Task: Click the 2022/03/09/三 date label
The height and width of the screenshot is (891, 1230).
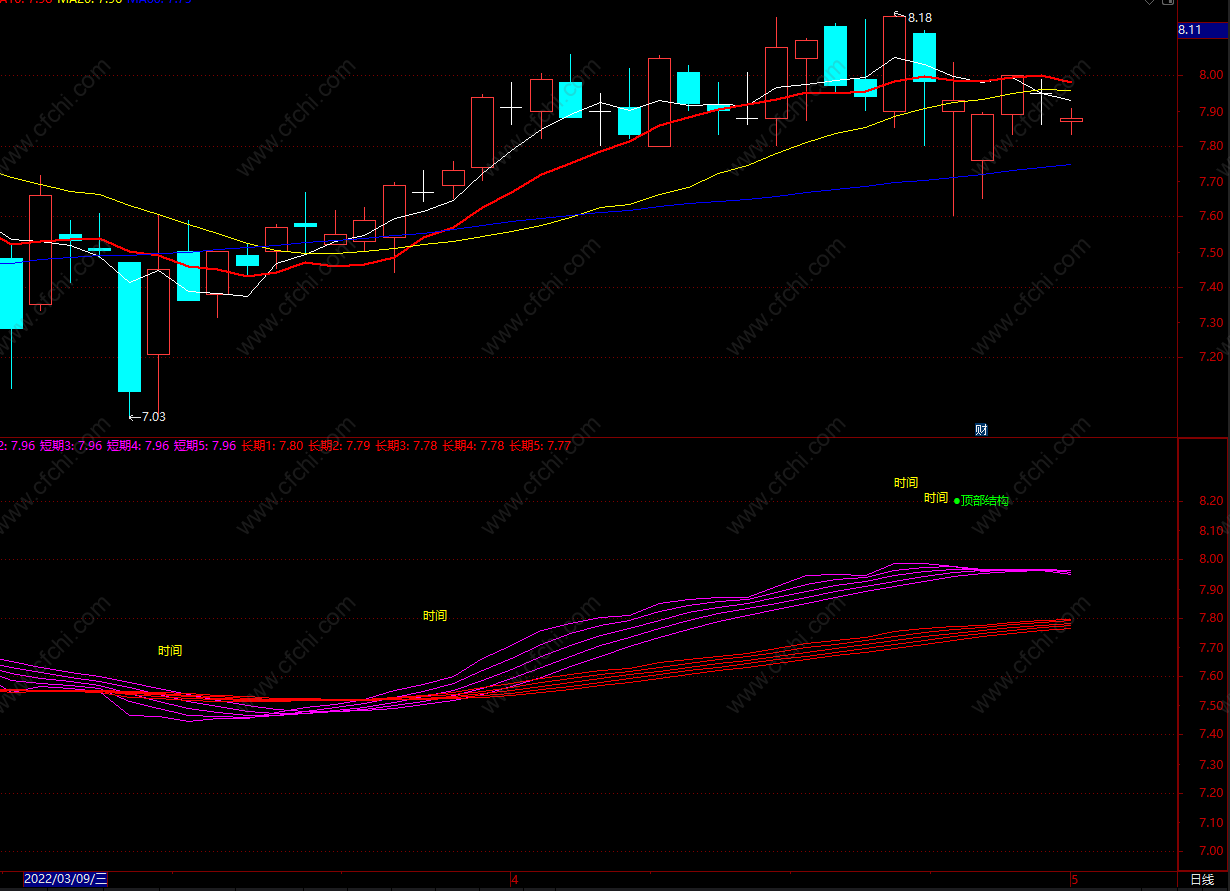Action: (x=66, y=879)
